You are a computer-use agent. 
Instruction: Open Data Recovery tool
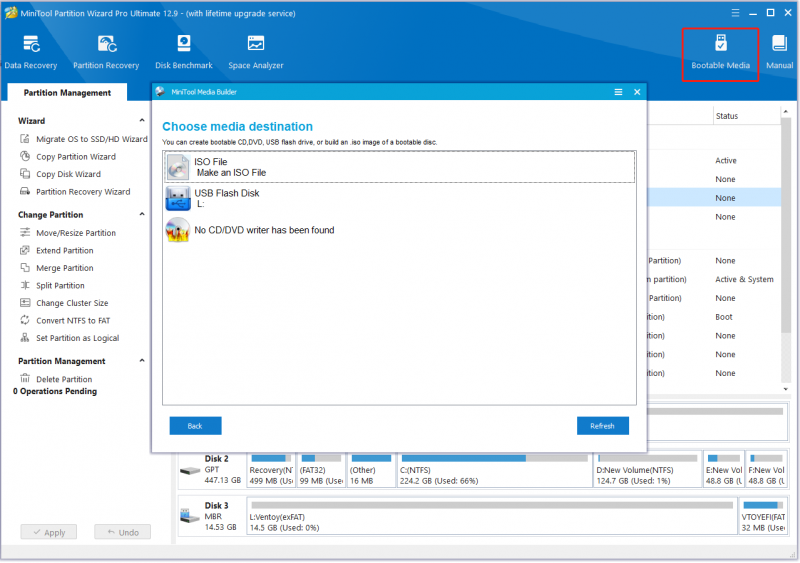(31, 52)
